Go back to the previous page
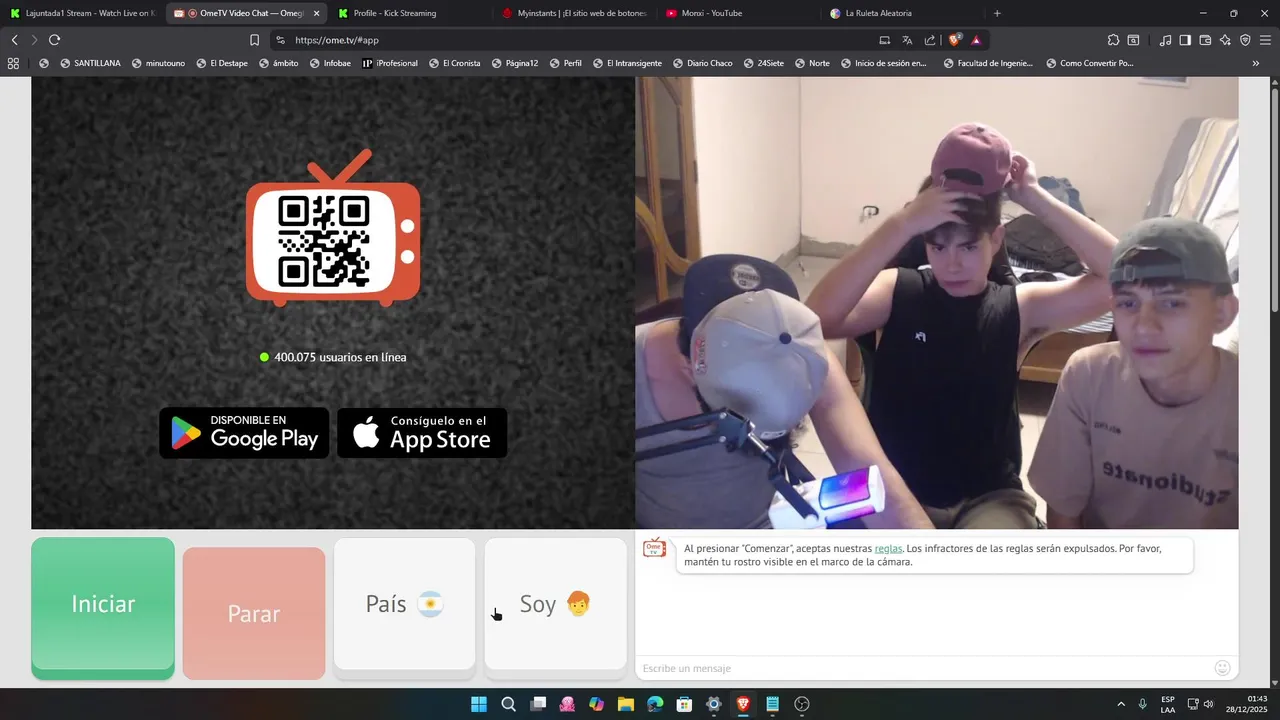 coord(14,40)
